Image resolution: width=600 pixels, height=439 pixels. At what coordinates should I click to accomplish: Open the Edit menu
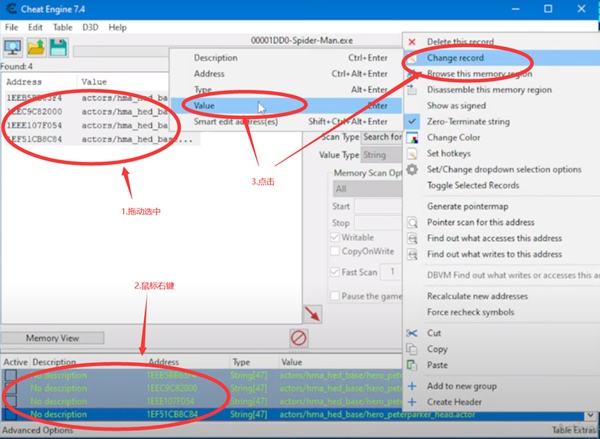[x=35, y=27]
